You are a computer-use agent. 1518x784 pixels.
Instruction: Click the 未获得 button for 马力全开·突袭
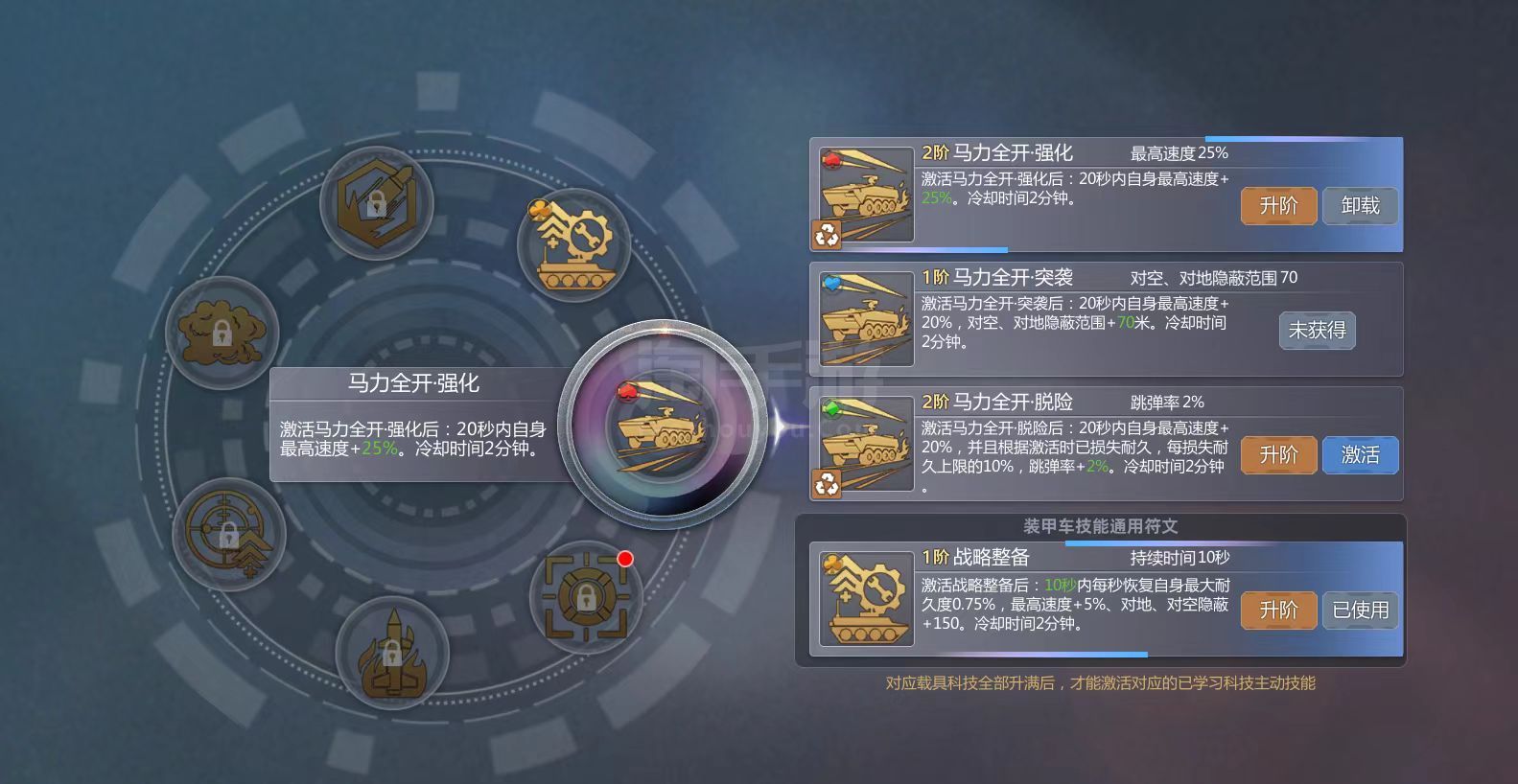[1317, 331]
